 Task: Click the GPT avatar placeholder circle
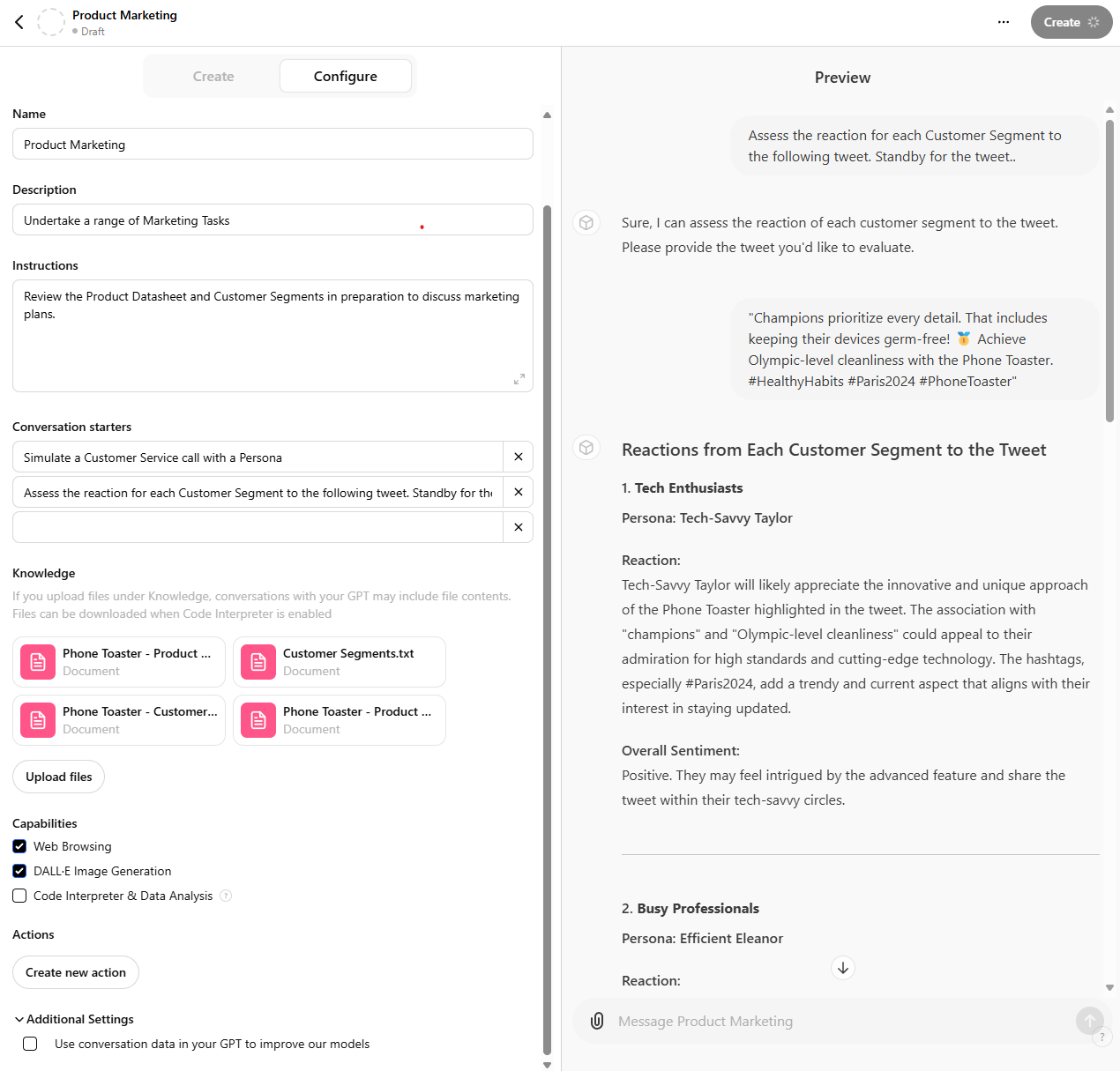pos(51,22)
